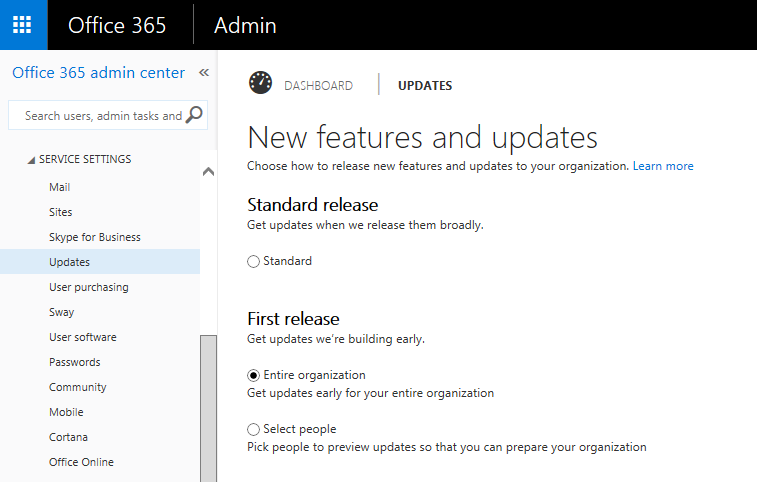Go to User purchasing settings
The height and width of the screenshot is (482, 757).
tap(88, 287)
